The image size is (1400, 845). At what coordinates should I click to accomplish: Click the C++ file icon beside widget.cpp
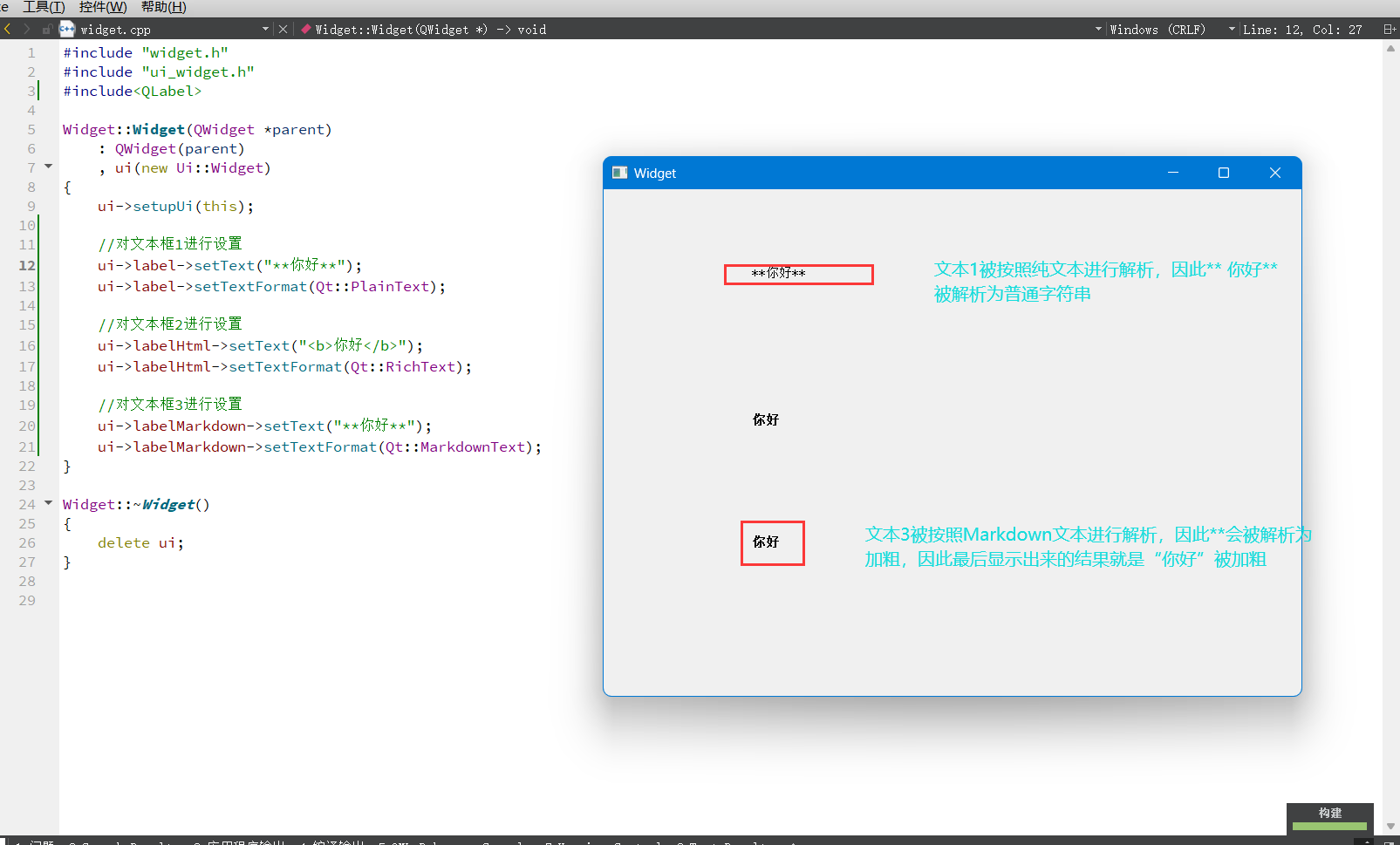[x=67, y=29]
